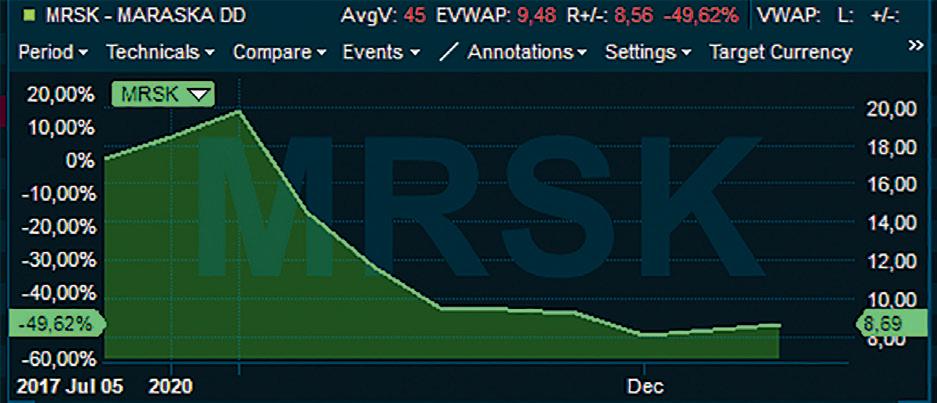The image size is (937, 403).
Task: Click the 20,00 right axis price label
Action: point(890,109)
